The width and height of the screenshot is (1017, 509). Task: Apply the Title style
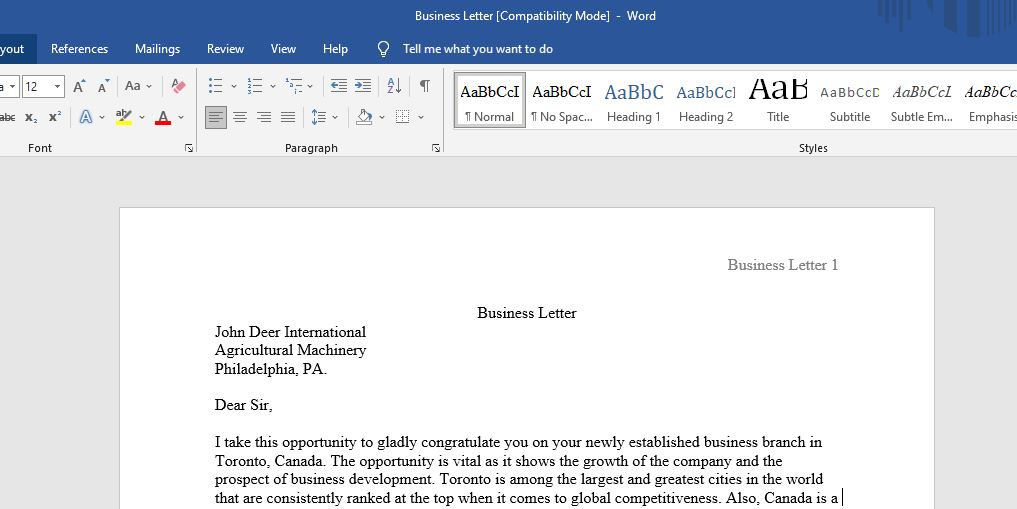pos(778,101)
